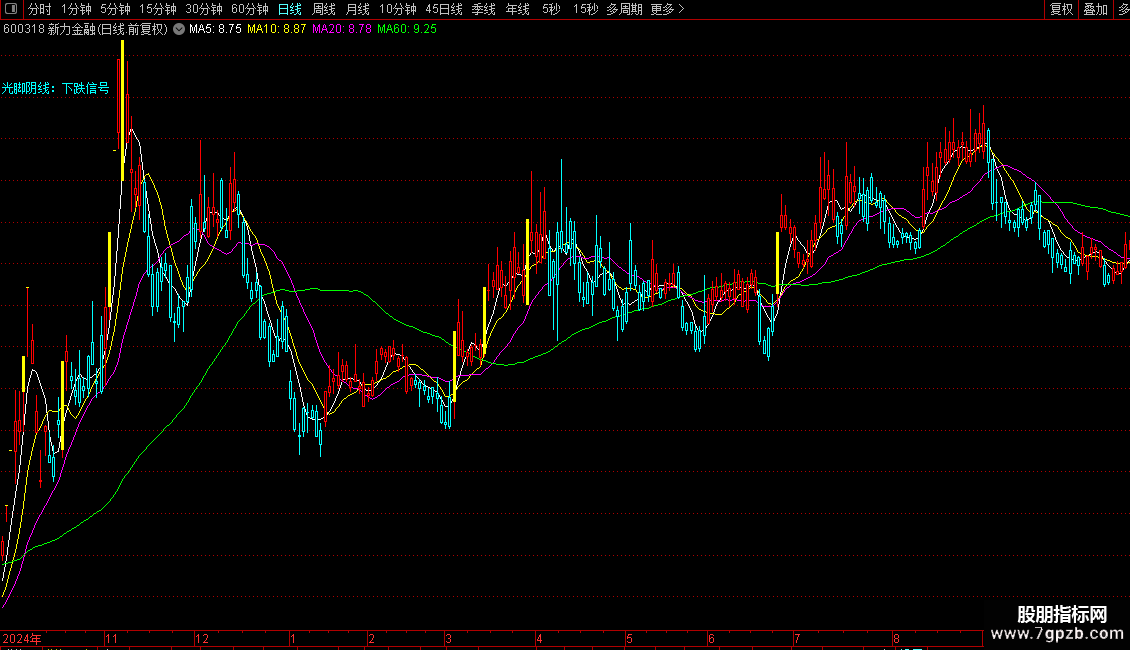This screenshot has height=650, width=1130.
Task: Switch to 周线 weekly chart
Action: pyautogui.click(x=323, y=9)
